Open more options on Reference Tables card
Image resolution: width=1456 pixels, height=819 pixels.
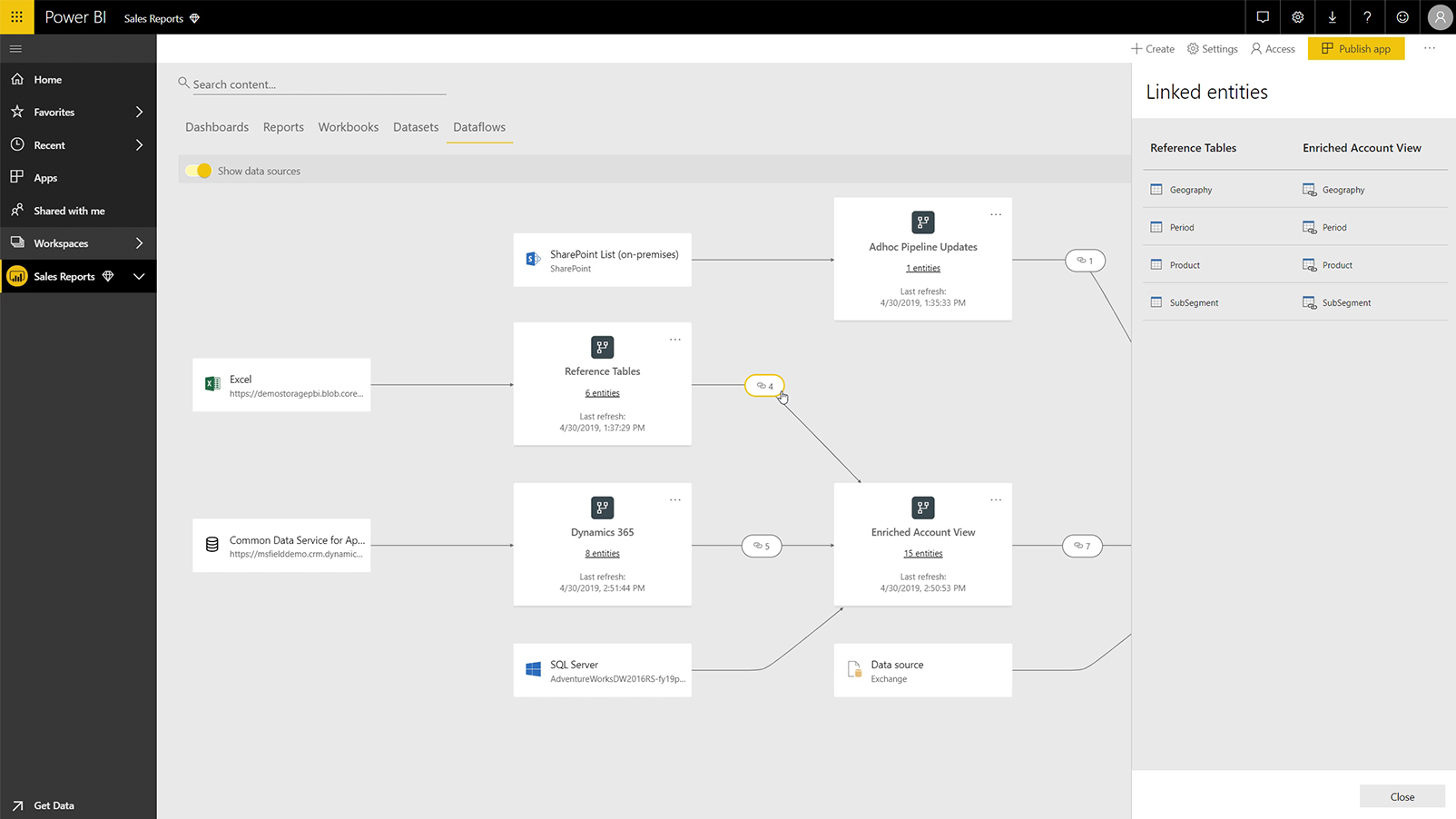tap(675, 340)
